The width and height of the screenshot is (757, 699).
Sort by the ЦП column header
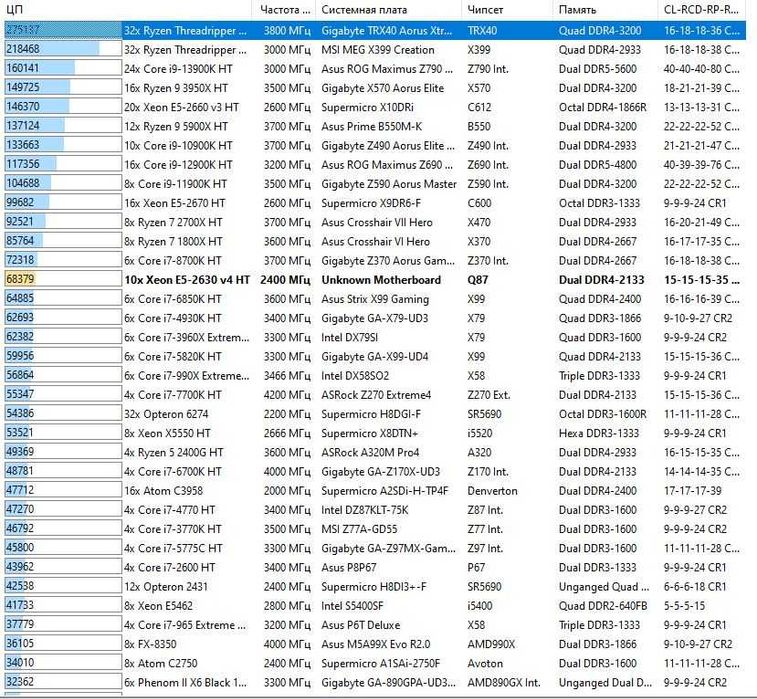(x=126, y=9)
